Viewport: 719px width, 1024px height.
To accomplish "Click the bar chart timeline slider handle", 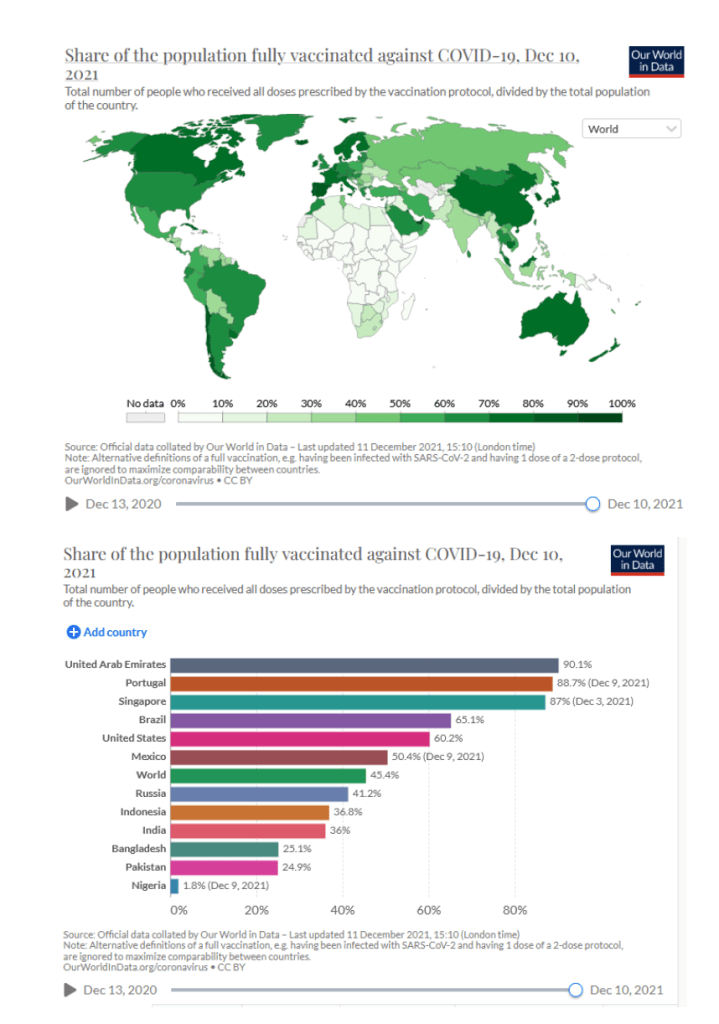I will click(x=575, y=990).
